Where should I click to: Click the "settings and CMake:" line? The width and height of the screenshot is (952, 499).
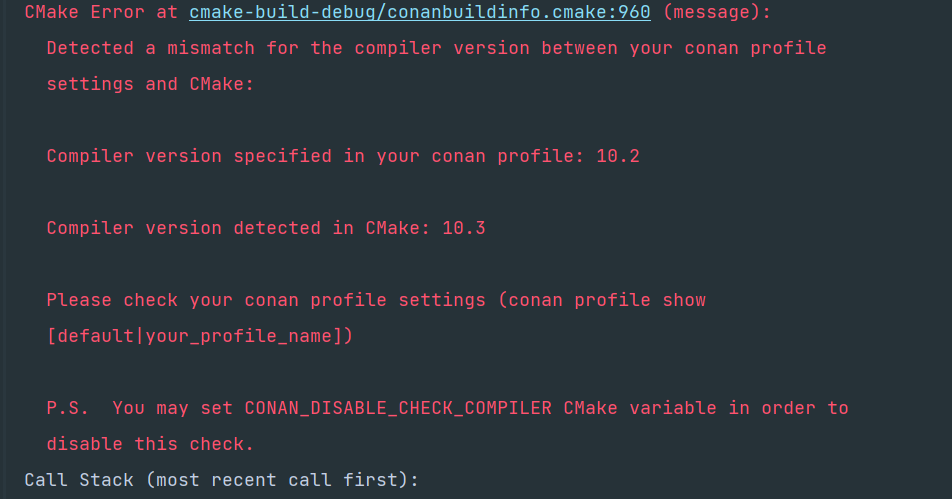150,84
